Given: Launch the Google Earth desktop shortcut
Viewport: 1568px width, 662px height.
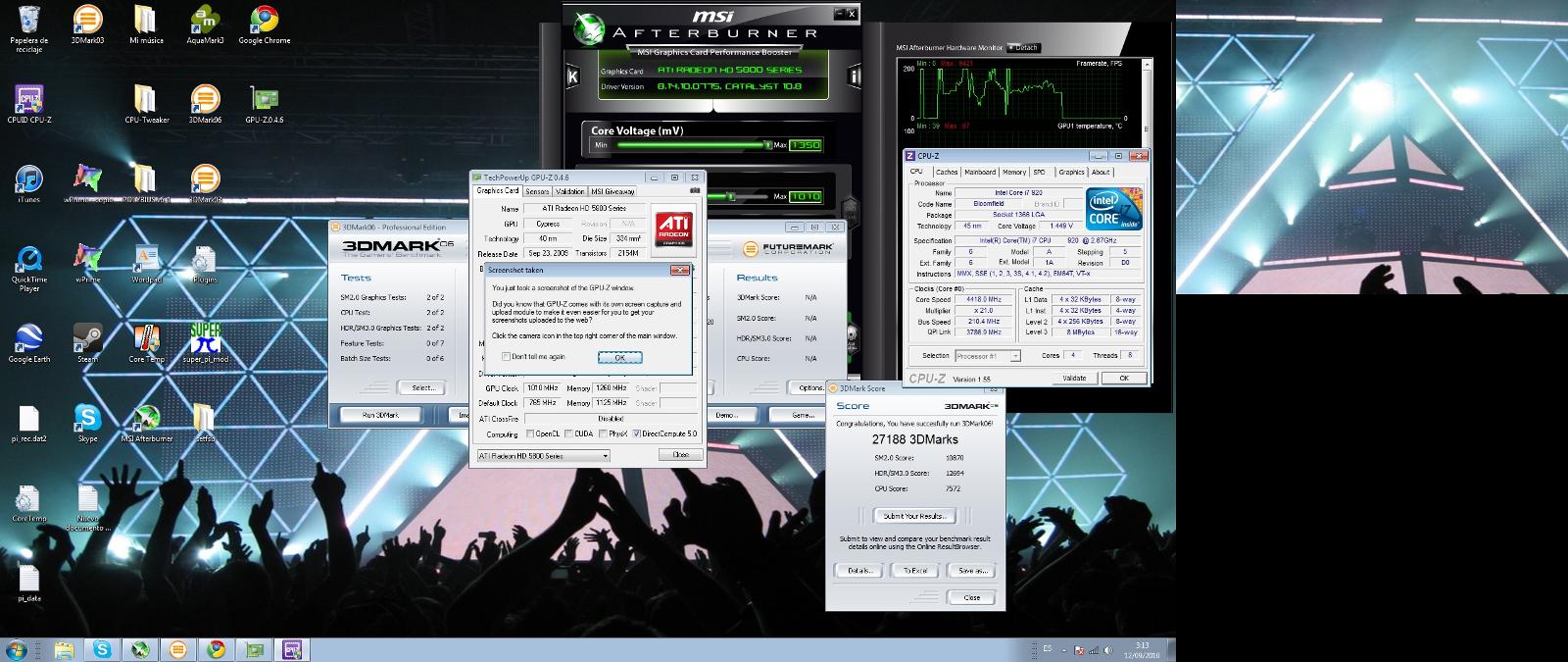Looking at the screenshot, I should pos(29,343).
